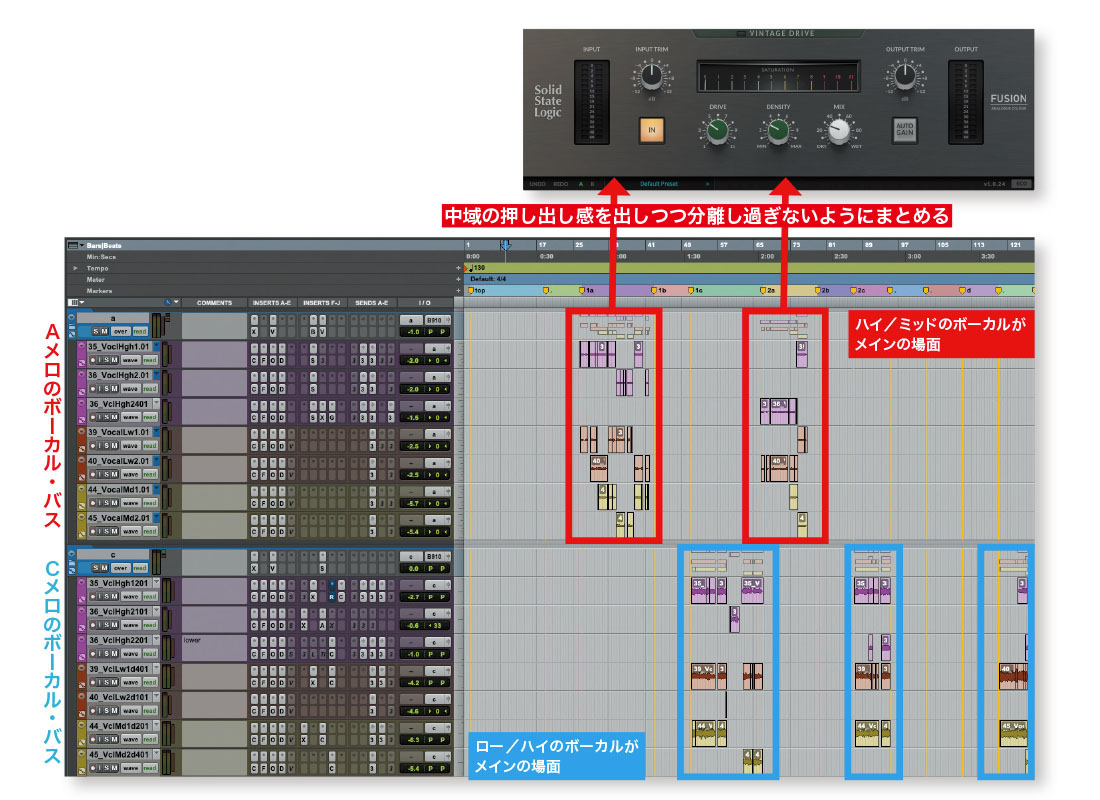Click the INSERTS F-J column header

[x=321, y=302]
